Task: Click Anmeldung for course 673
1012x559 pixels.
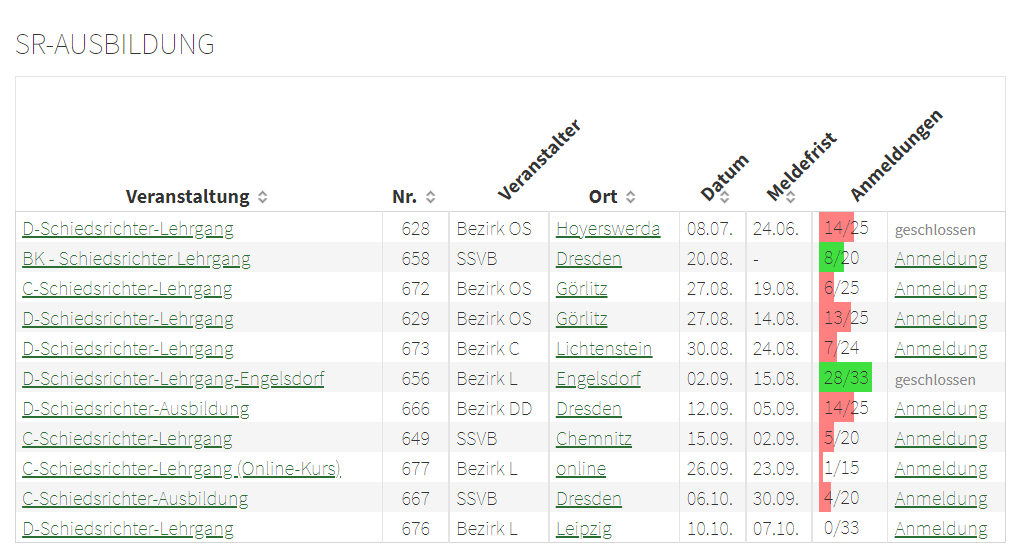Action: point(941,349)
